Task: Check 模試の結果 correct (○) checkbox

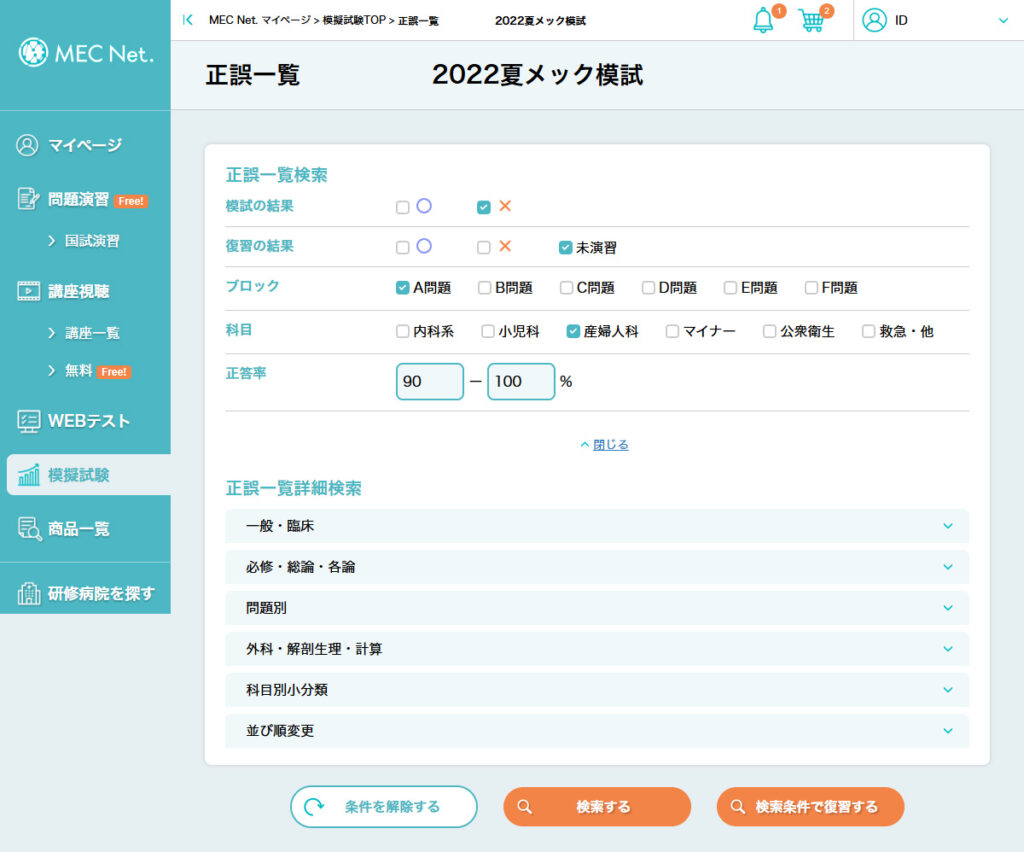Action: pyautogui.click(x=403, y=207)
